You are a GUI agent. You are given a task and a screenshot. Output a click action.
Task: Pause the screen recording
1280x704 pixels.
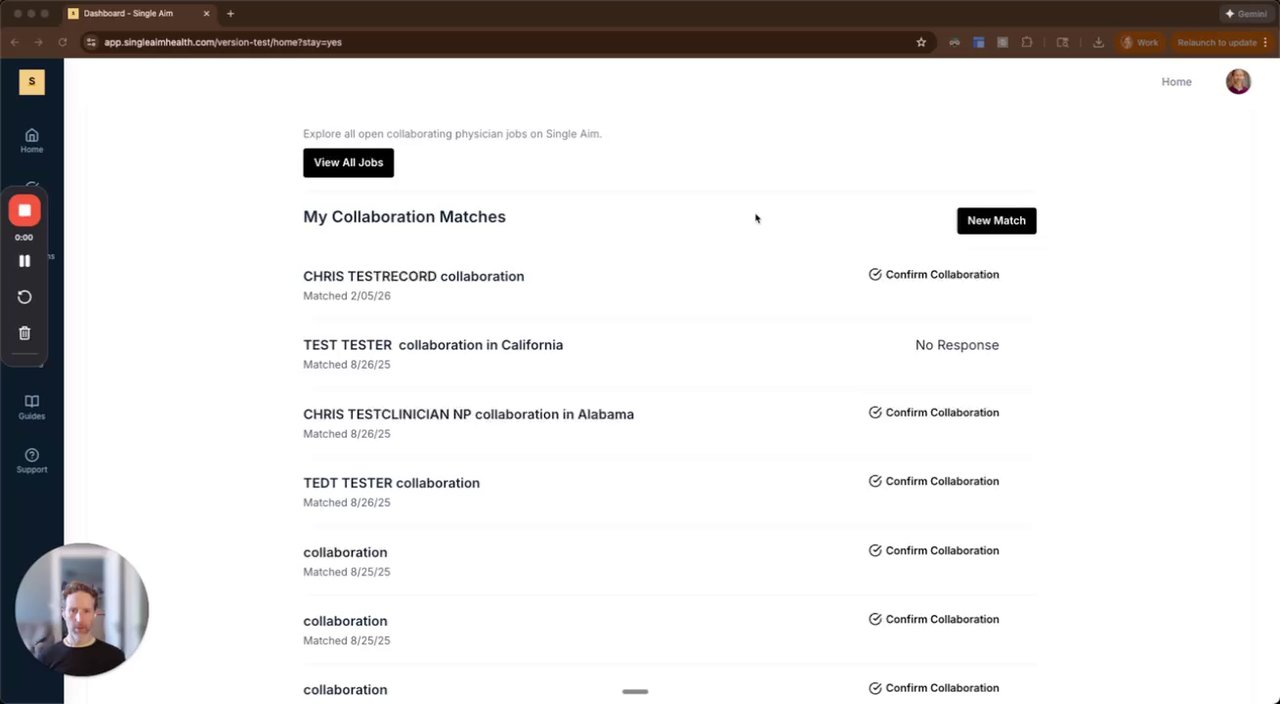[x=25, y=261]
